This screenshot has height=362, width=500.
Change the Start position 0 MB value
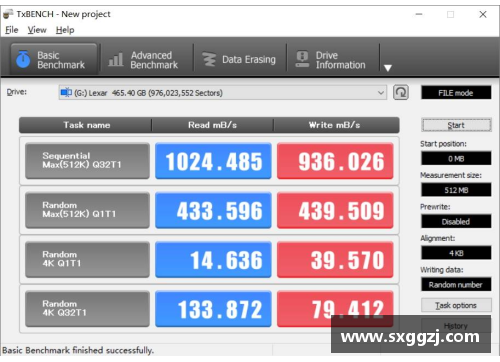click(x=456, y=158)
